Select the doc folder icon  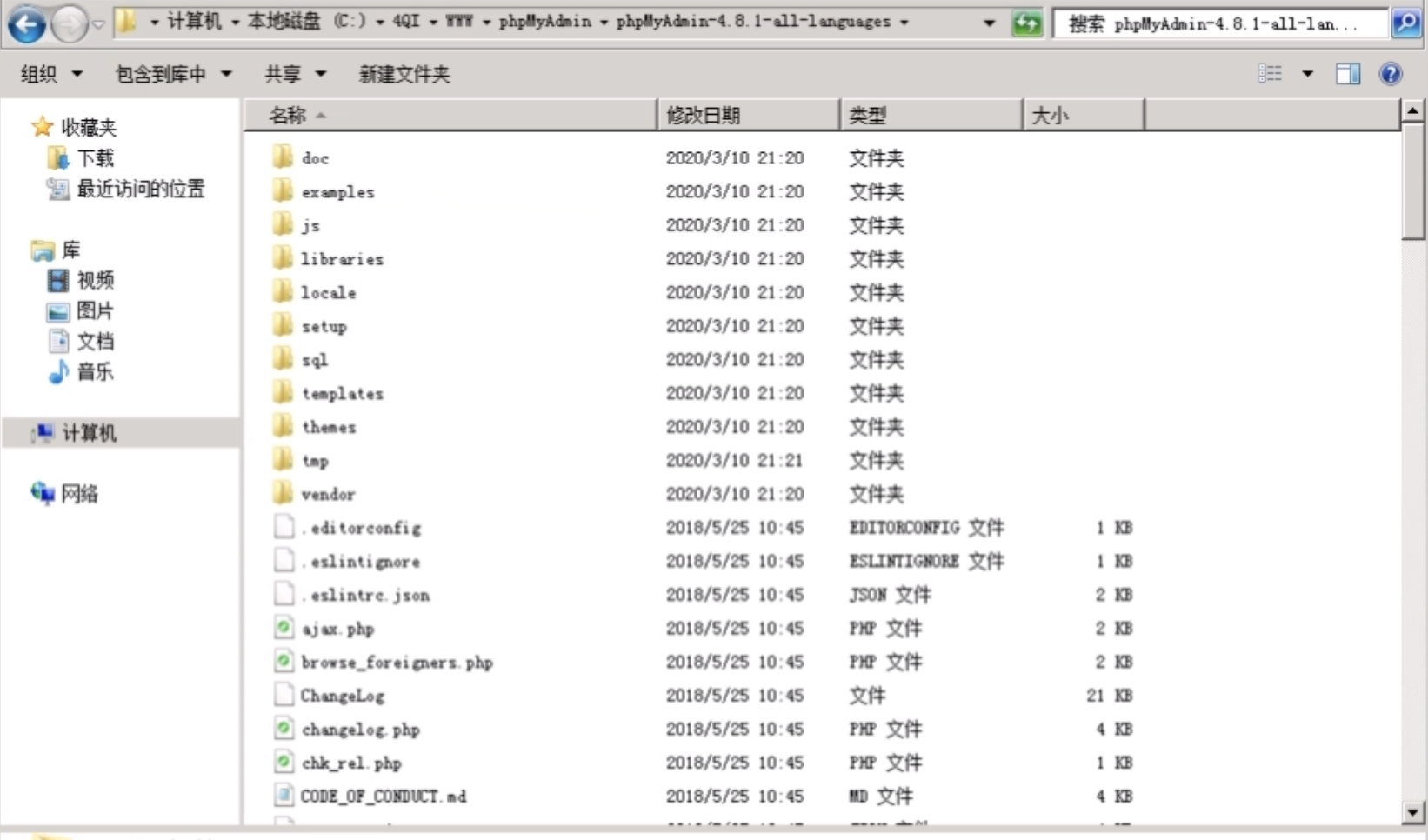point(283,157)
